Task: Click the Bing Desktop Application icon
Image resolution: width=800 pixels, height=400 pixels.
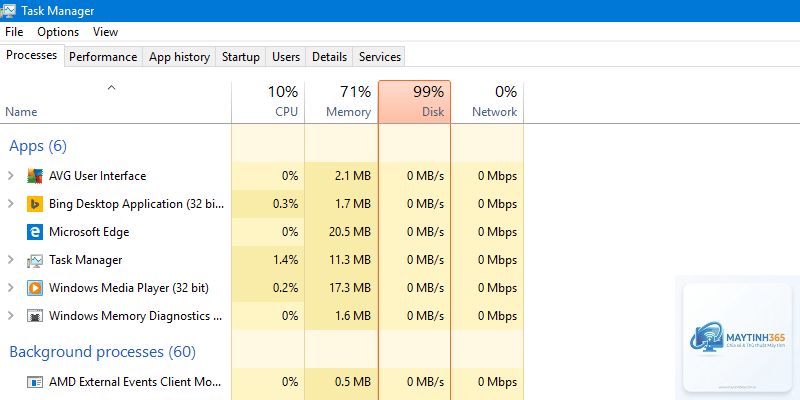Action: tap(35, 204)
